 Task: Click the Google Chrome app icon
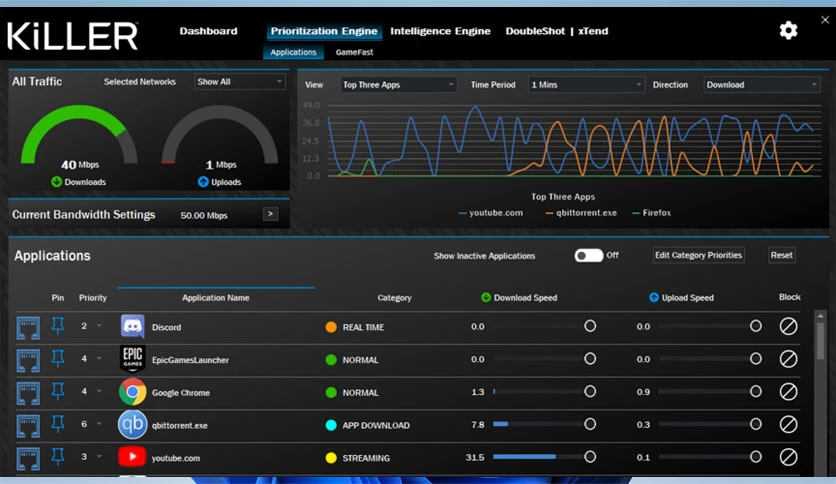(132, 392)
